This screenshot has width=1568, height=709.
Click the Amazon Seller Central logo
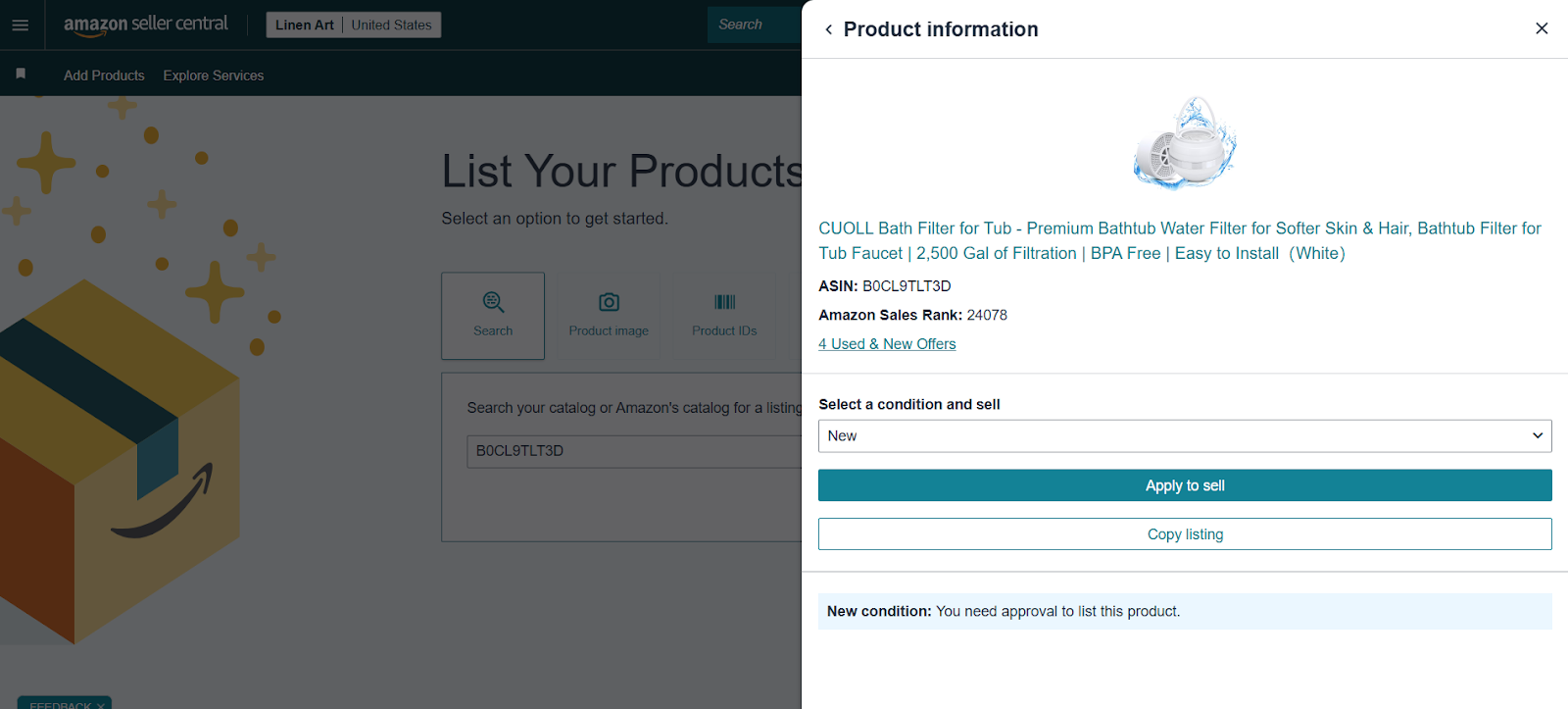[x=145, y=25]
